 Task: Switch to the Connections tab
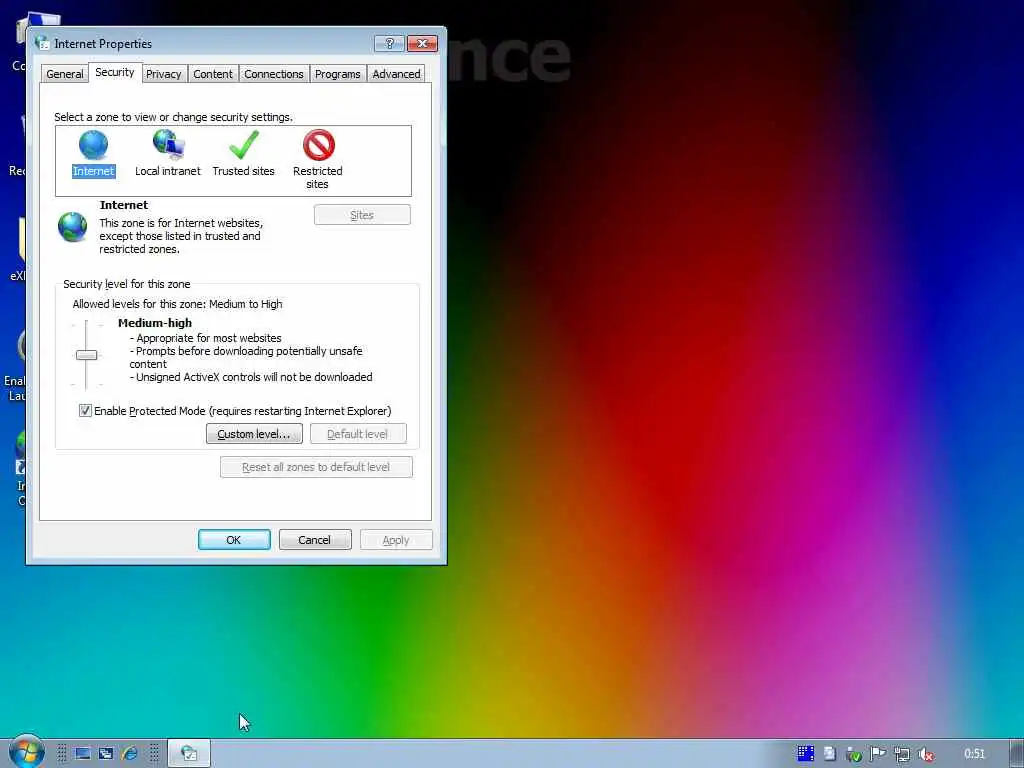(274, 74)
